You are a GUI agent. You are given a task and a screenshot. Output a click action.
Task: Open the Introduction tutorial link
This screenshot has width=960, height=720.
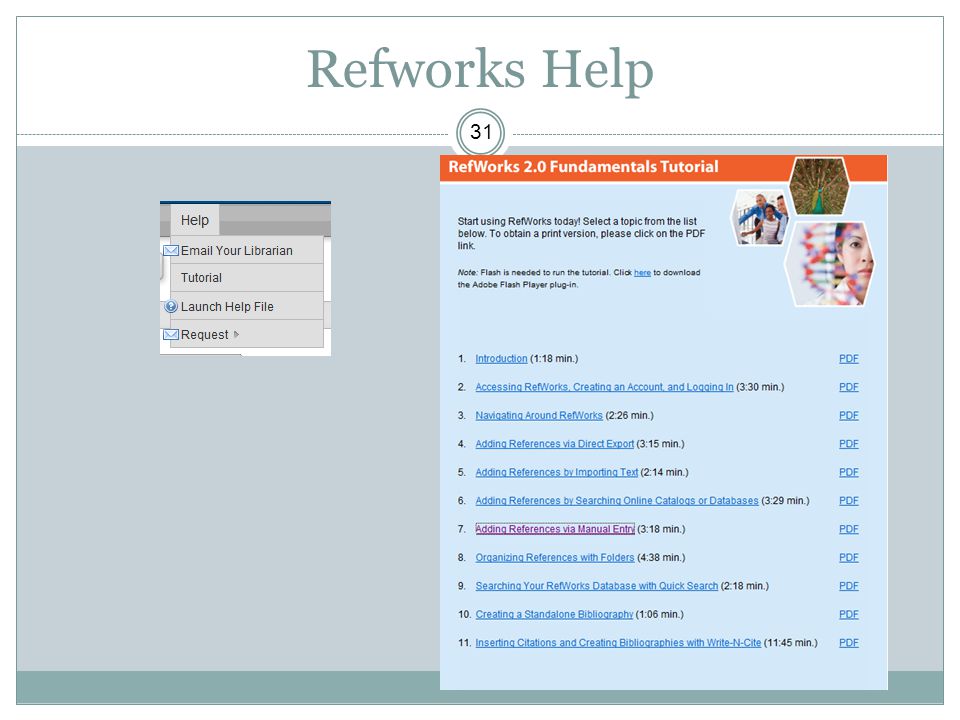pos(501,359)
